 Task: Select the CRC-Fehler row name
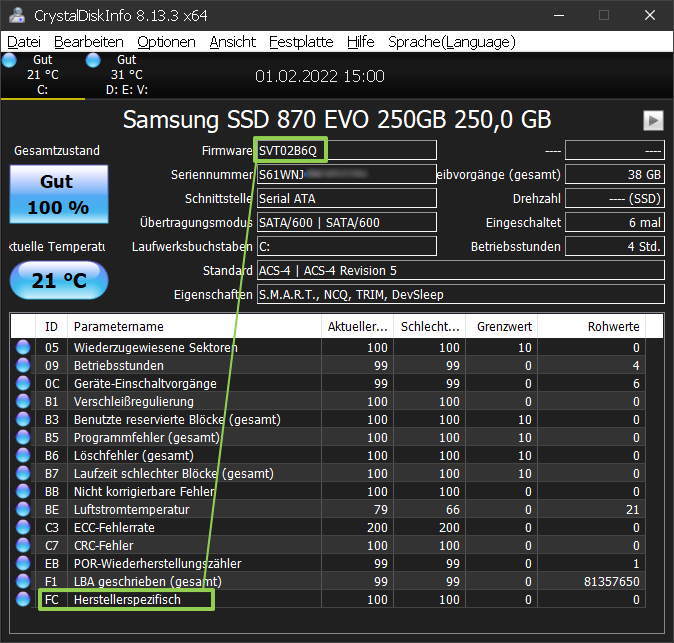(104, 545)
